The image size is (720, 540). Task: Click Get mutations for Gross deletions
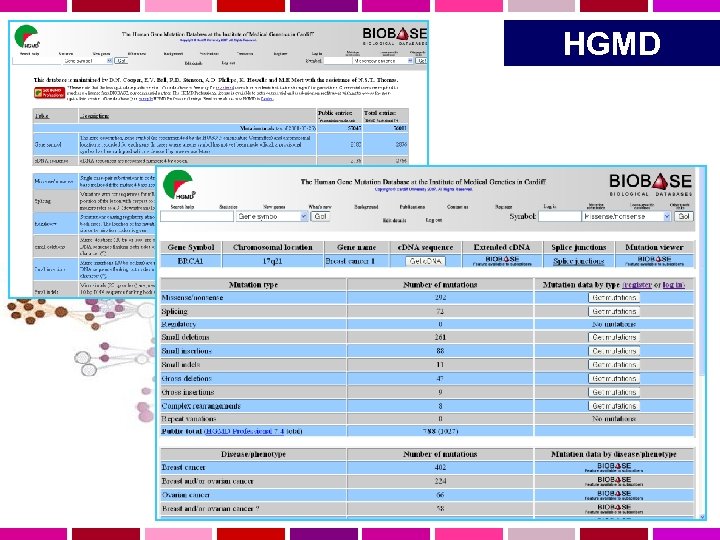pyautogui.click(x=614, y=378)
